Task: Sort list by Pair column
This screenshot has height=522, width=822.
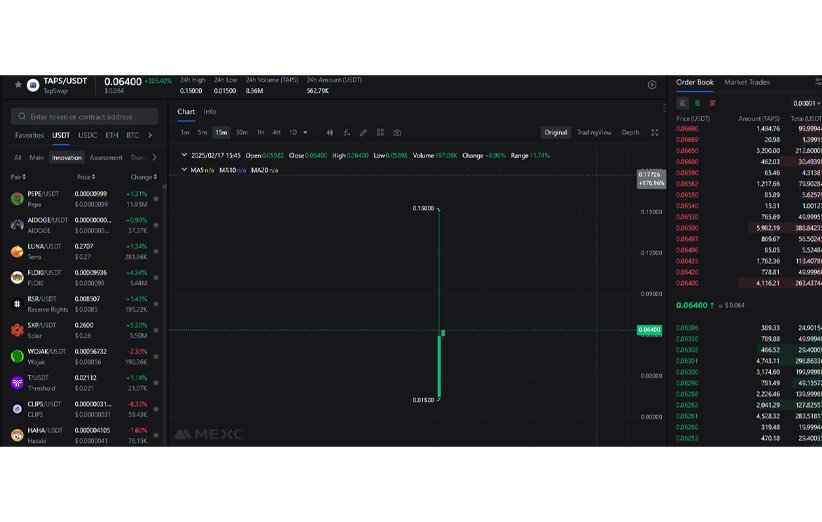Action: pyautogui.click(x=18, y=177)
